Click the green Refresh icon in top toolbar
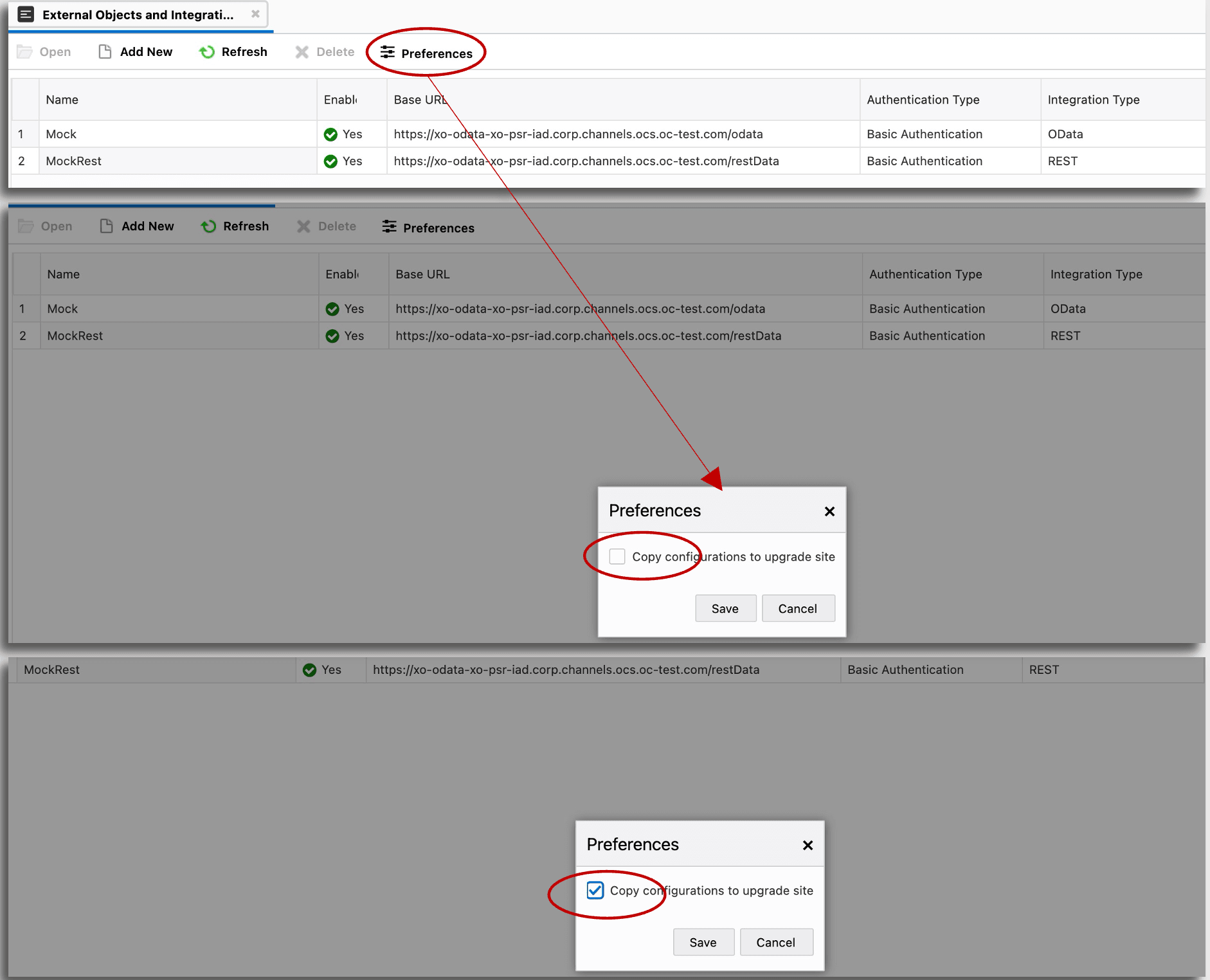The height and width of the screenshot is (980, 1210). (207, 52)
